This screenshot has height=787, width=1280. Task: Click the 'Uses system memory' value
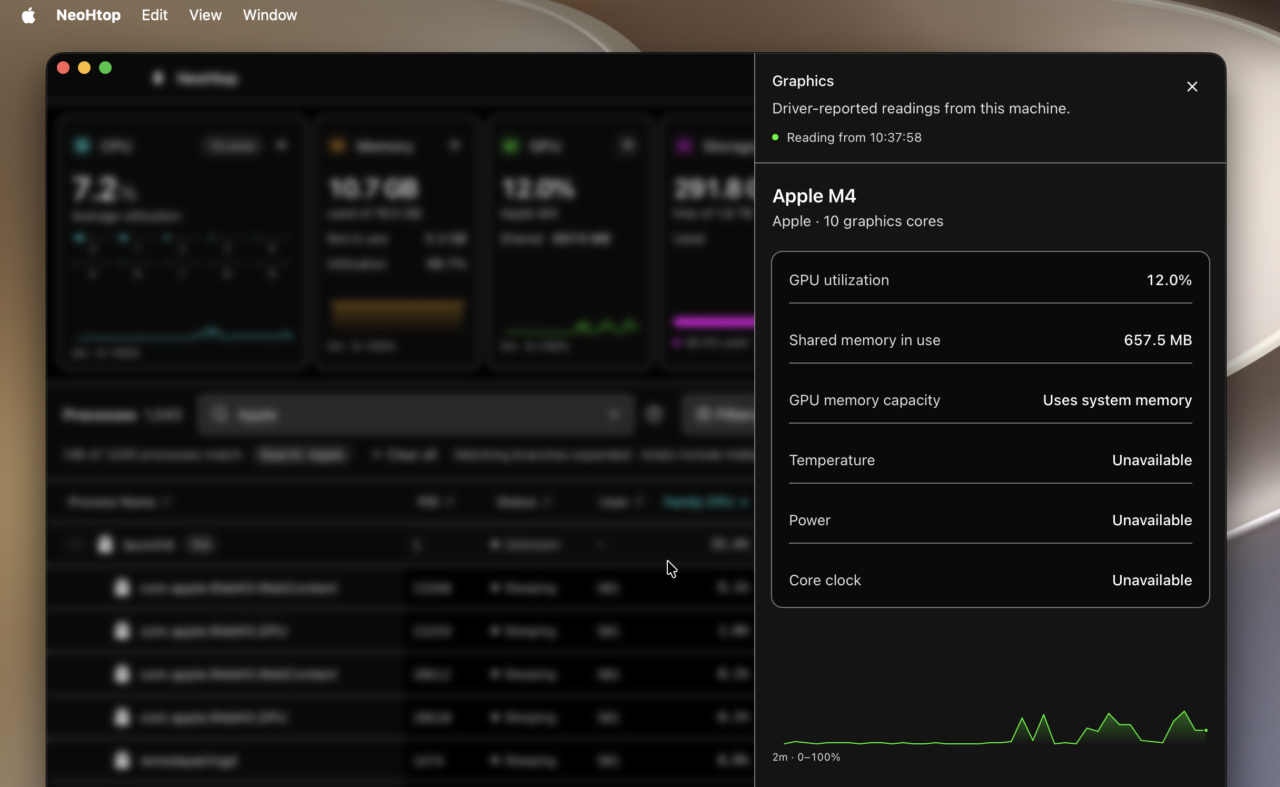[1117, 400]
